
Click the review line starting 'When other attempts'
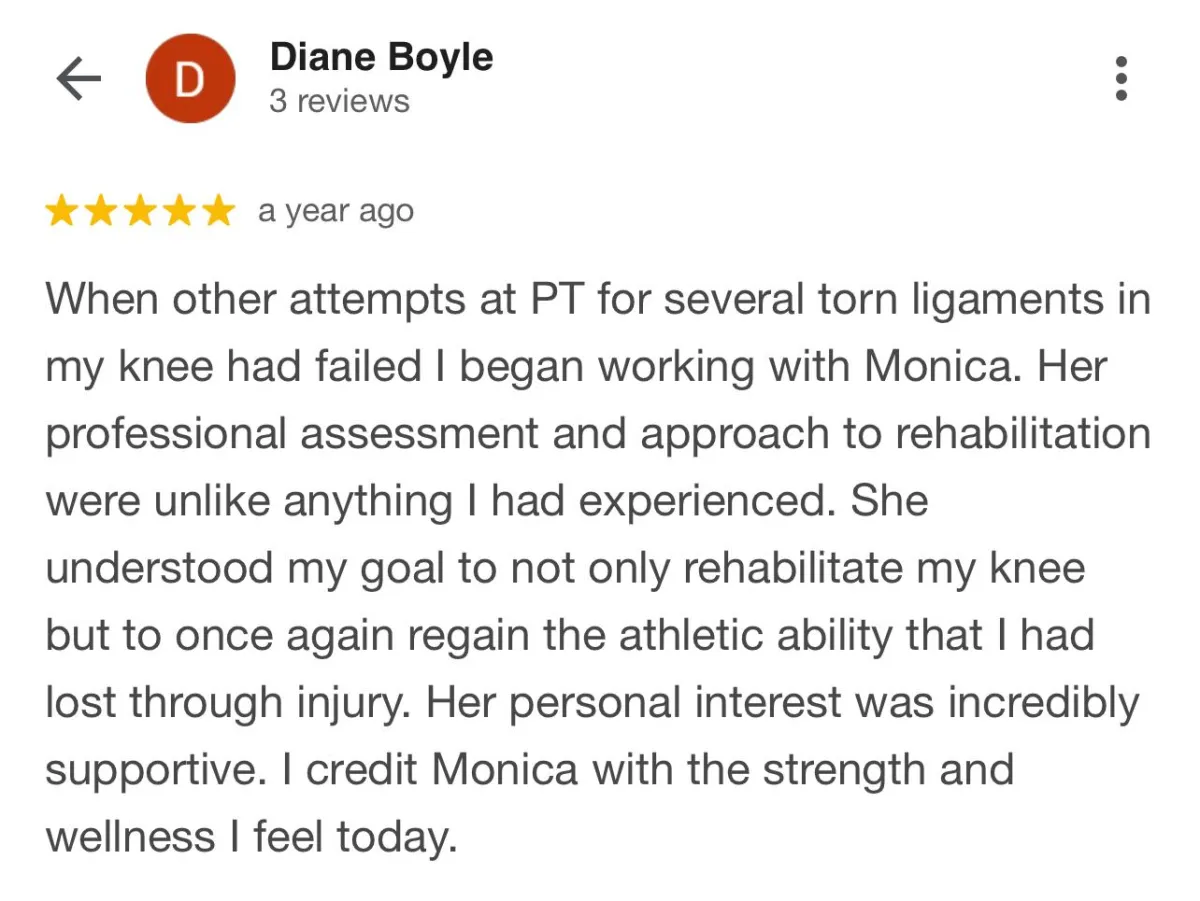598,300
